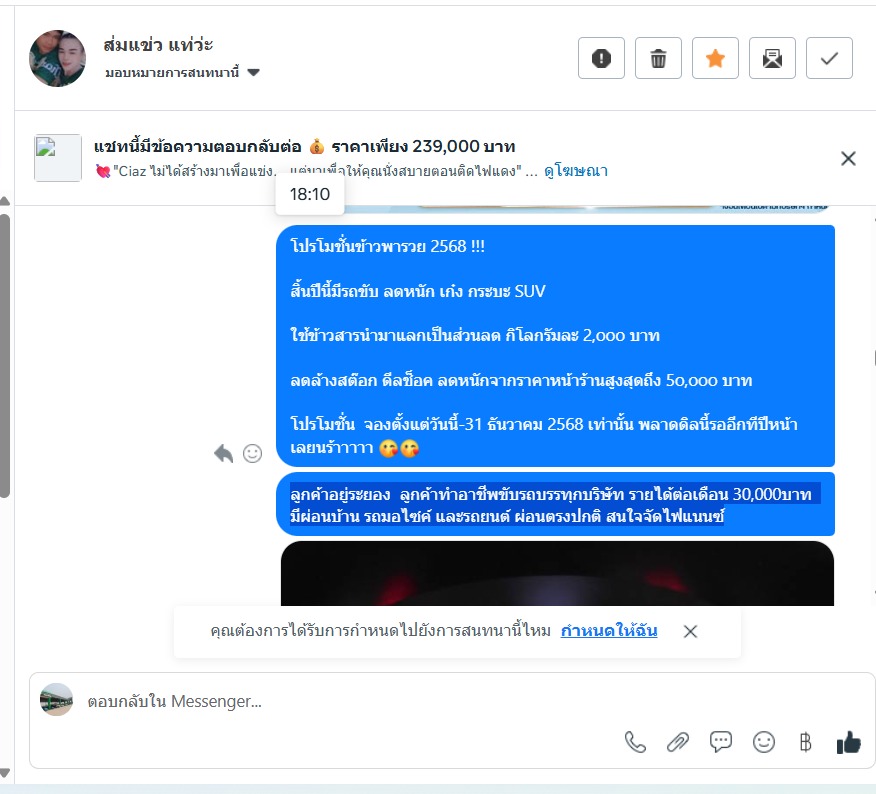Expand the assign conversation dropdown arrow
Viewport: 876px width, 794px height.
tap(253, 73)
